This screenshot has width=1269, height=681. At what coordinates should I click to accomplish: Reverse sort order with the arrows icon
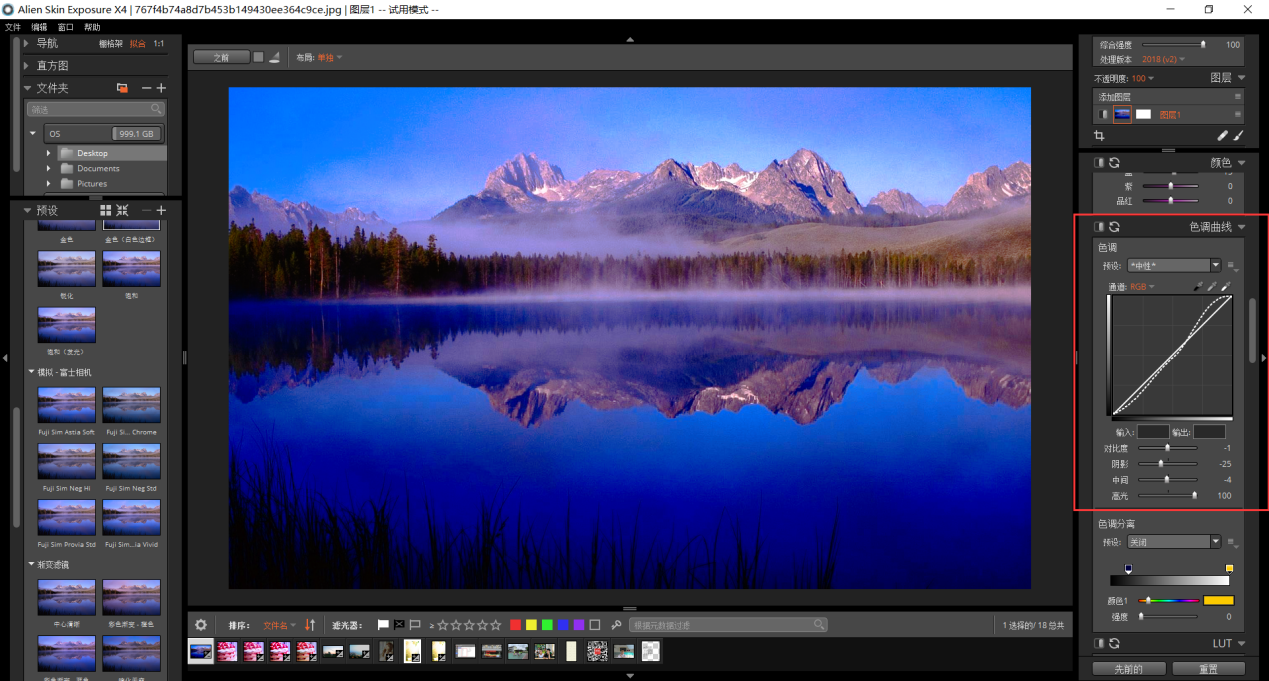tap(310, 625)
